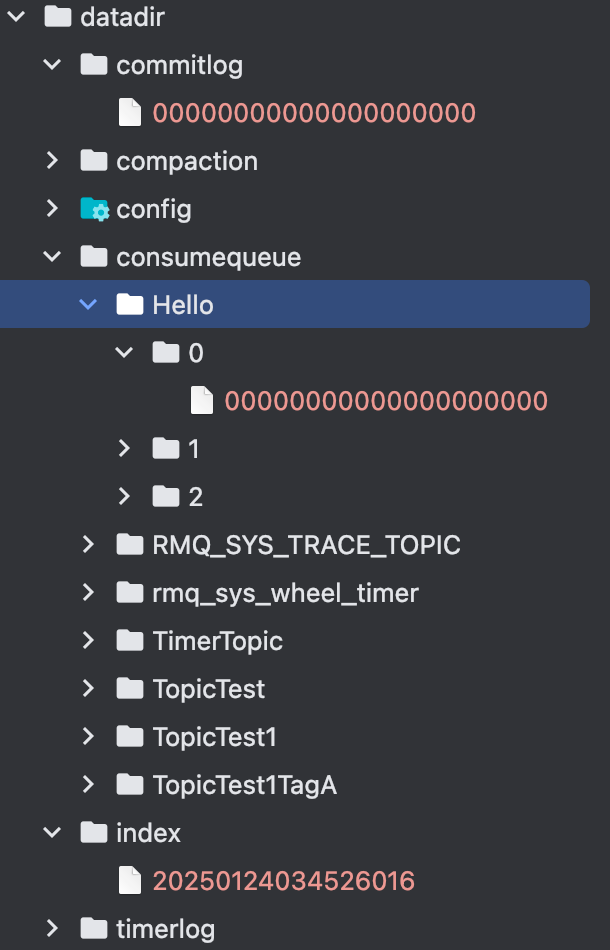The image size is (610, 950).
Task: Open index file 20250124034526016
Action: (283, 881)
